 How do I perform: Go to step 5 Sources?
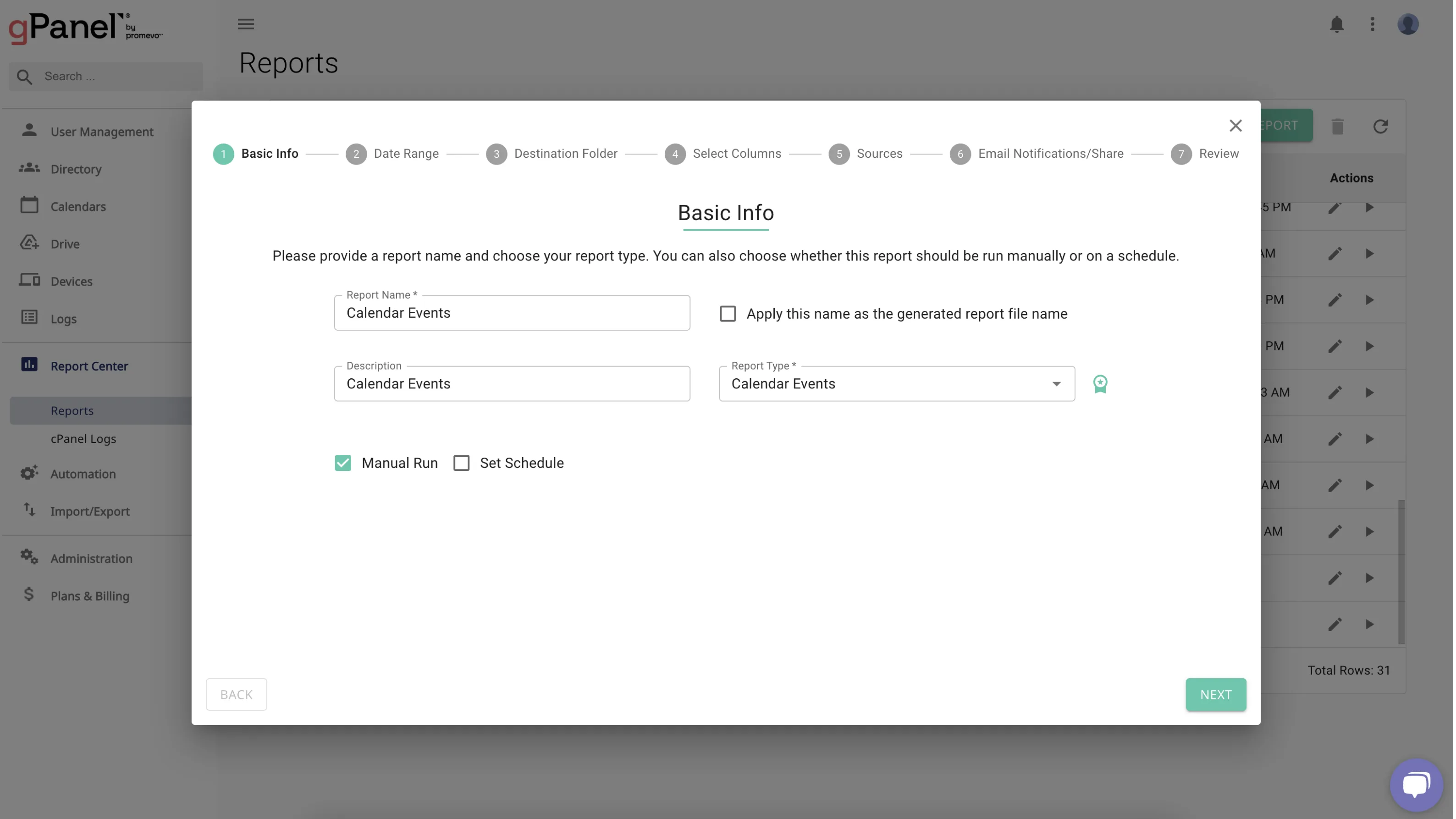click(866, 154)
